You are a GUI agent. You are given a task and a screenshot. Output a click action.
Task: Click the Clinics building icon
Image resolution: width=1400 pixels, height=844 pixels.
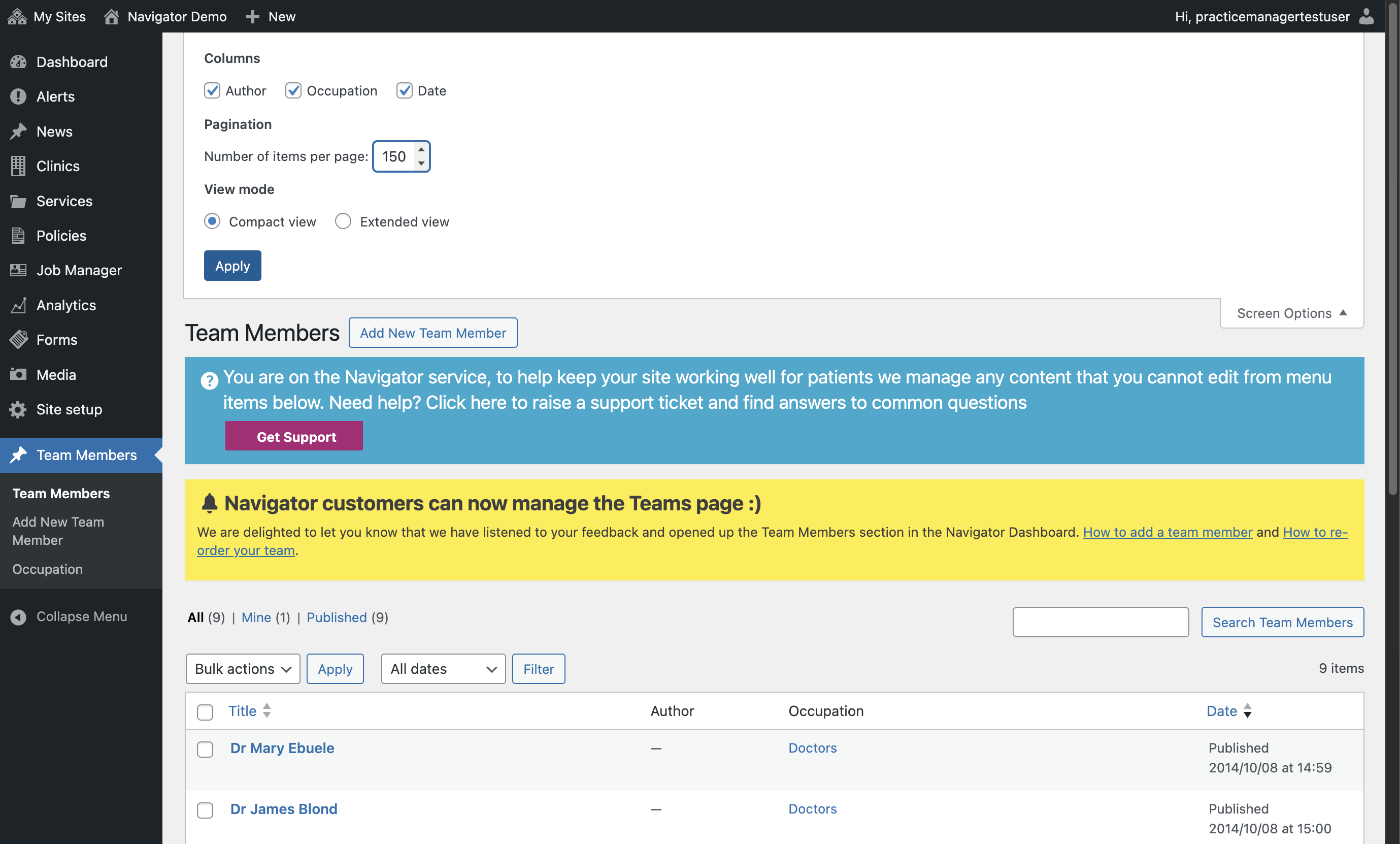18,166
